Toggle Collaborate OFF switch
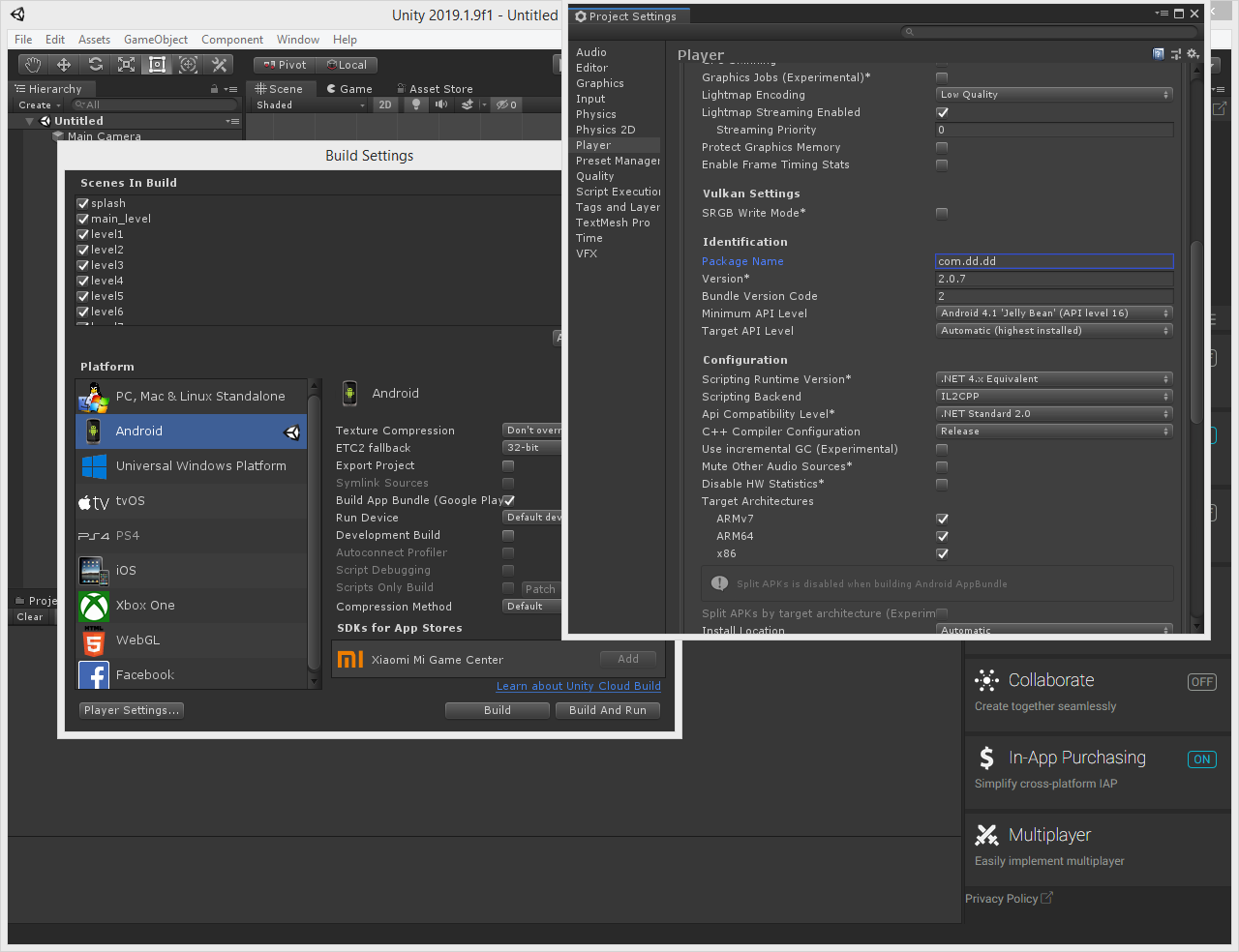 (x=1202, y=682)
